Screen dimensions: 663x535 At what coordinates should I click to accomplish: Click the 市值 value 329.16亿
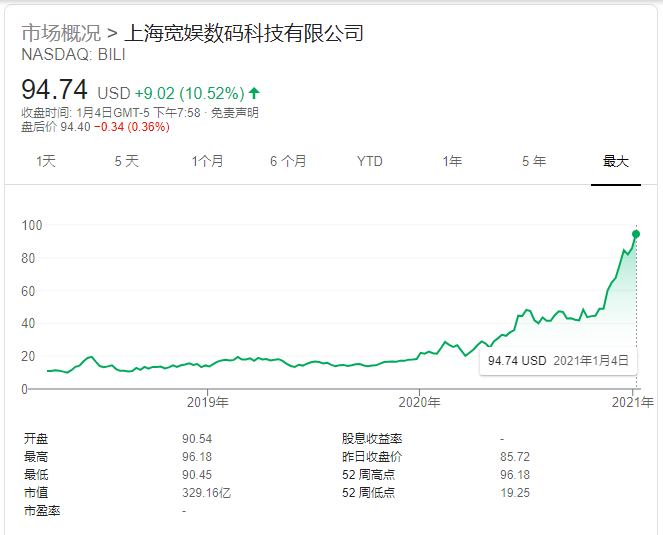click(206, 493)
